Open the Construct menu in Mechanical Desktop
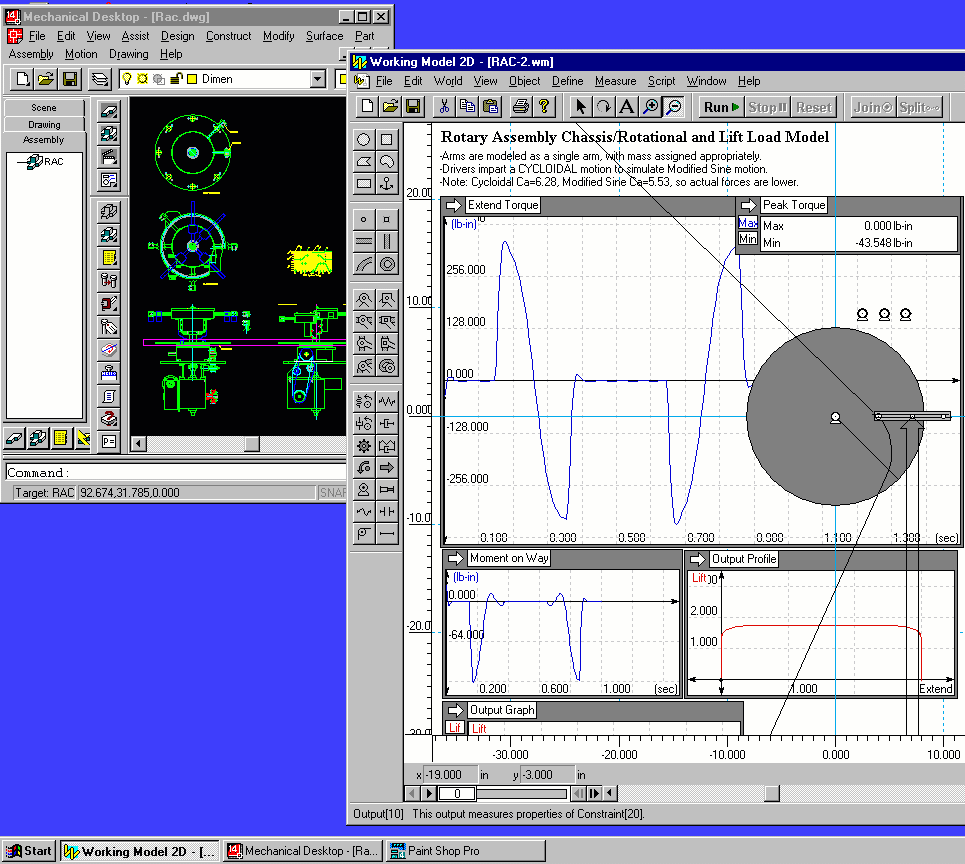 pos(228,36)
